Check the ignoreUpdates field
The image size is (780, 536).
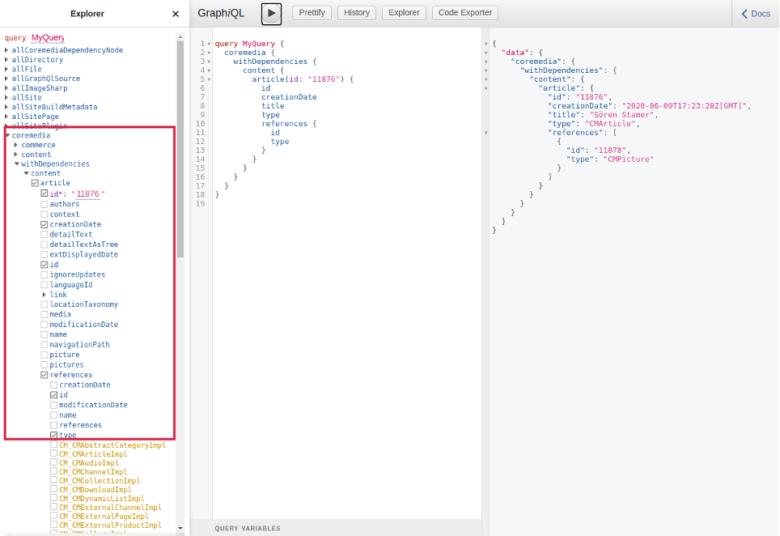(x=44, y=275)
